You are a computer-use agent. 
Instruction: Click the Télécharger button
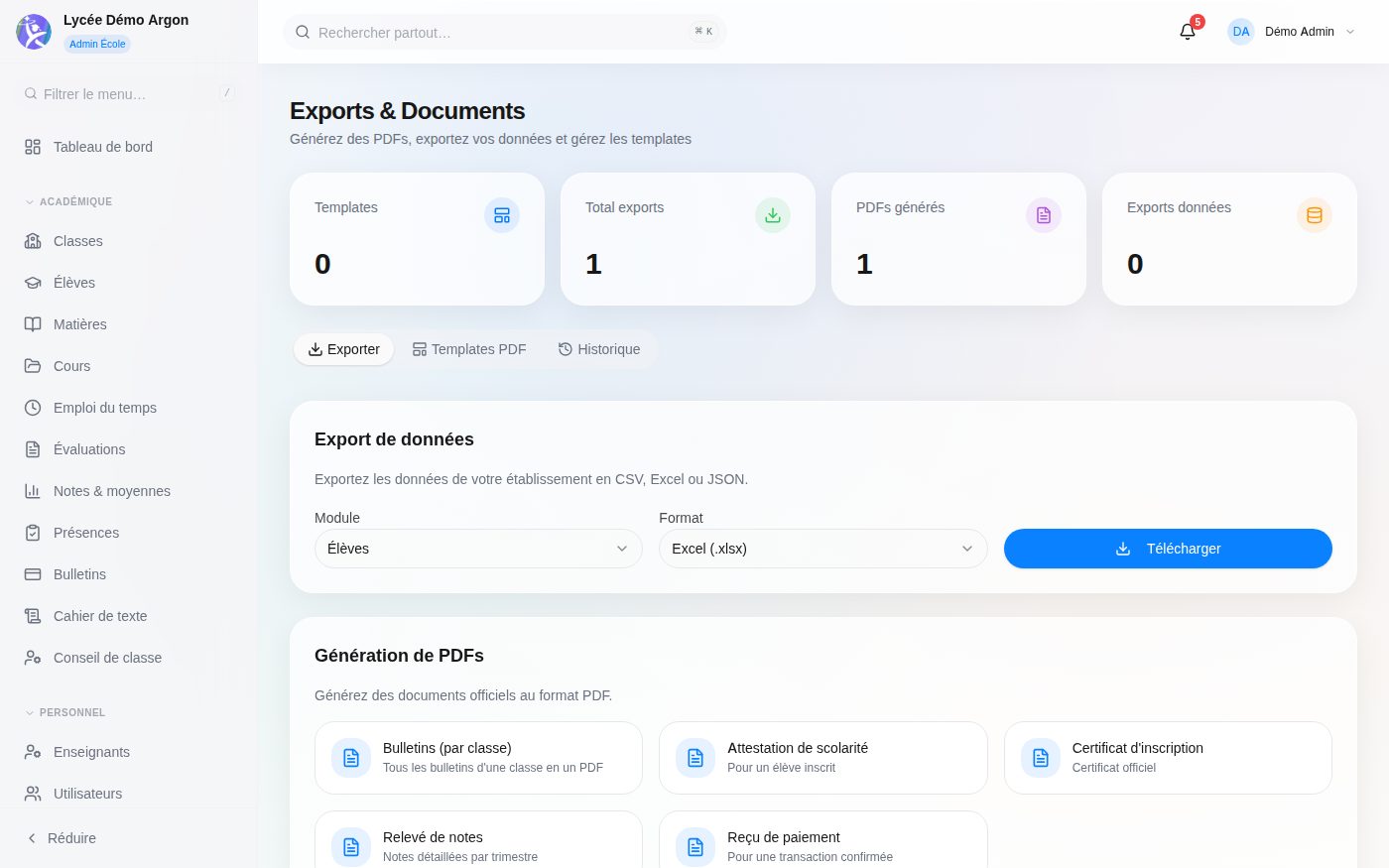1168,549
